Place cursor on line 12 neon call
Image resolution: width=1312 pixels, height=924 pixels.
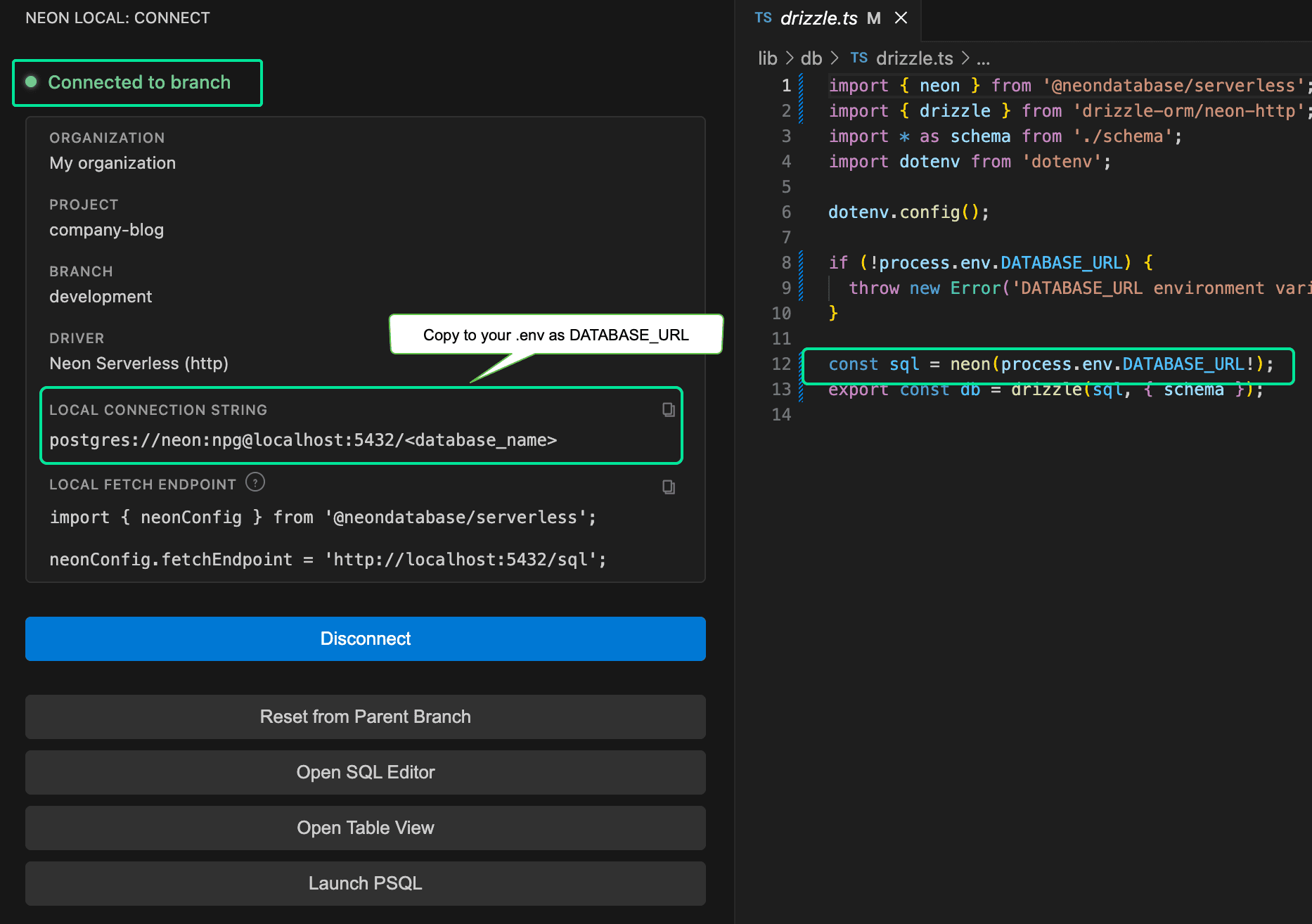point(970,364)
